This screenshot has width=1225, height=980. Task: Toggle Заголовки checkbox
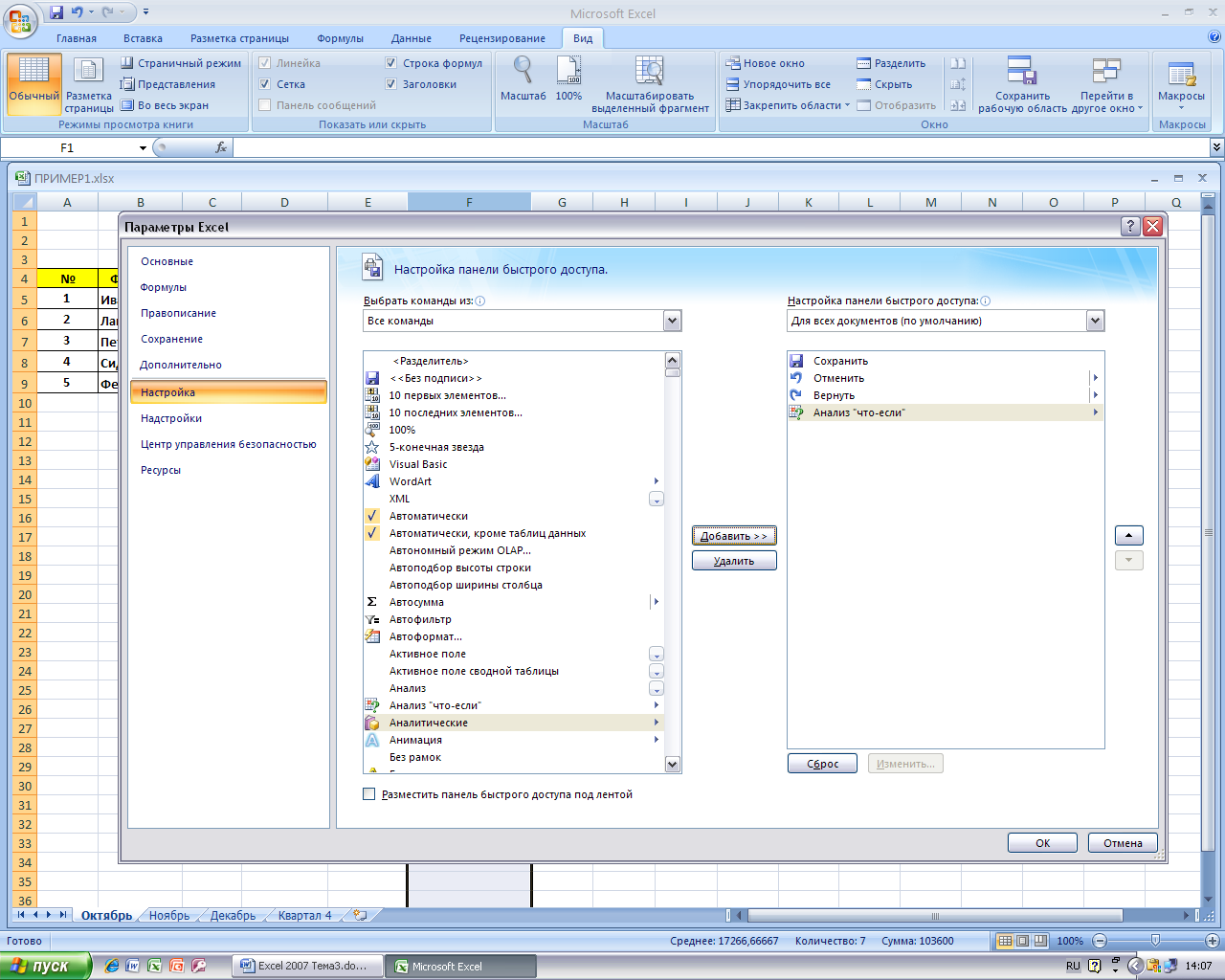(x=391, y=84)
